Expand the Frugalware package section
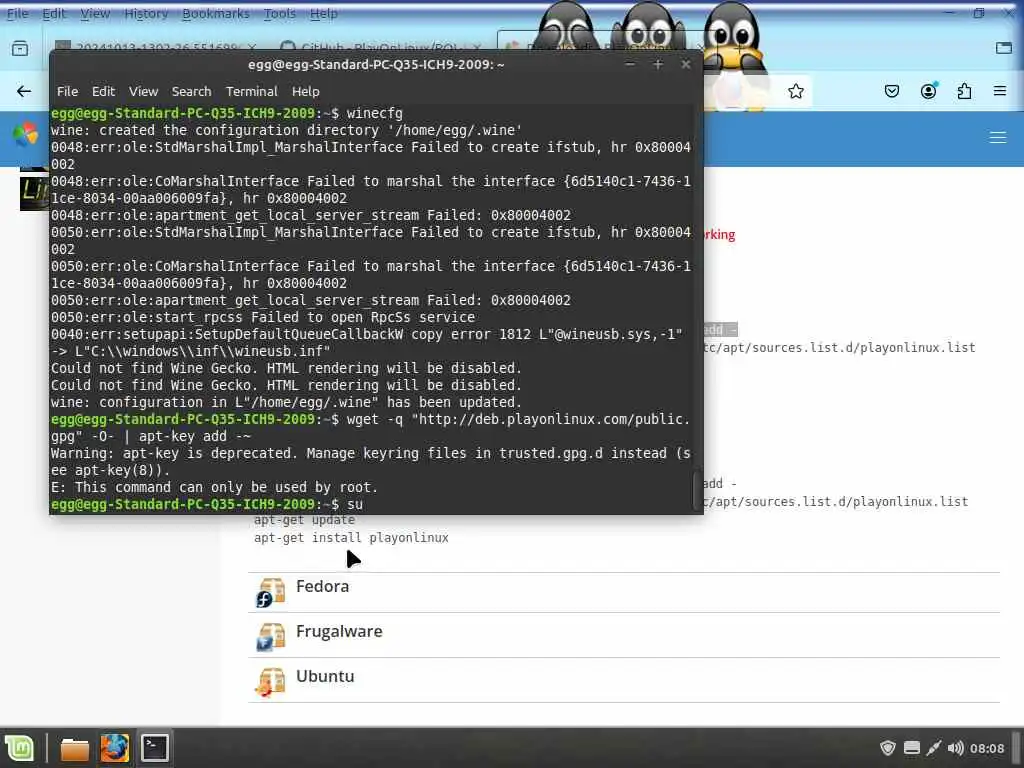 (x=624, y=635)
